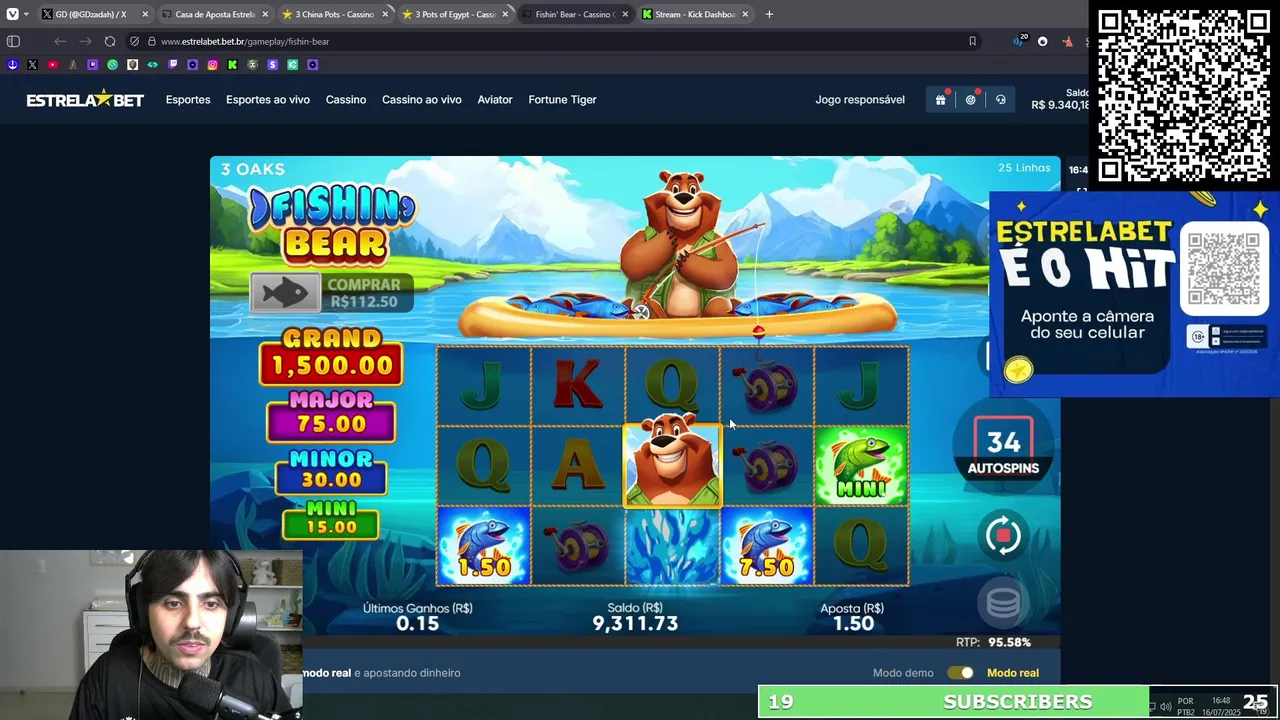Buy bonus via Comprar R$112.50 button
Image resolution: width=1280 pixels, height=720 pixels.
pos(331,293)
